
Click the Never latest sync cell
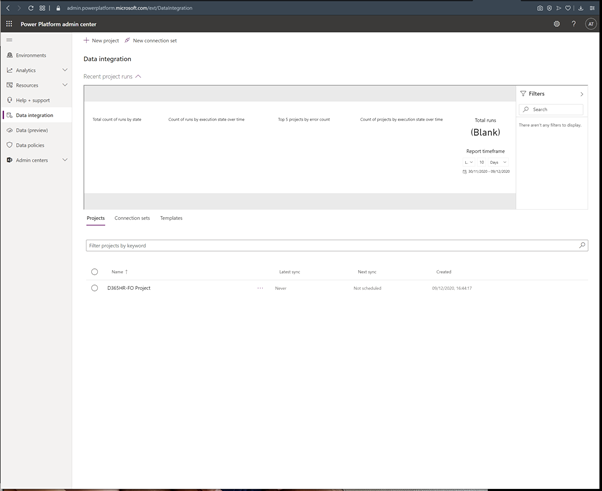(x=281, y=288)
